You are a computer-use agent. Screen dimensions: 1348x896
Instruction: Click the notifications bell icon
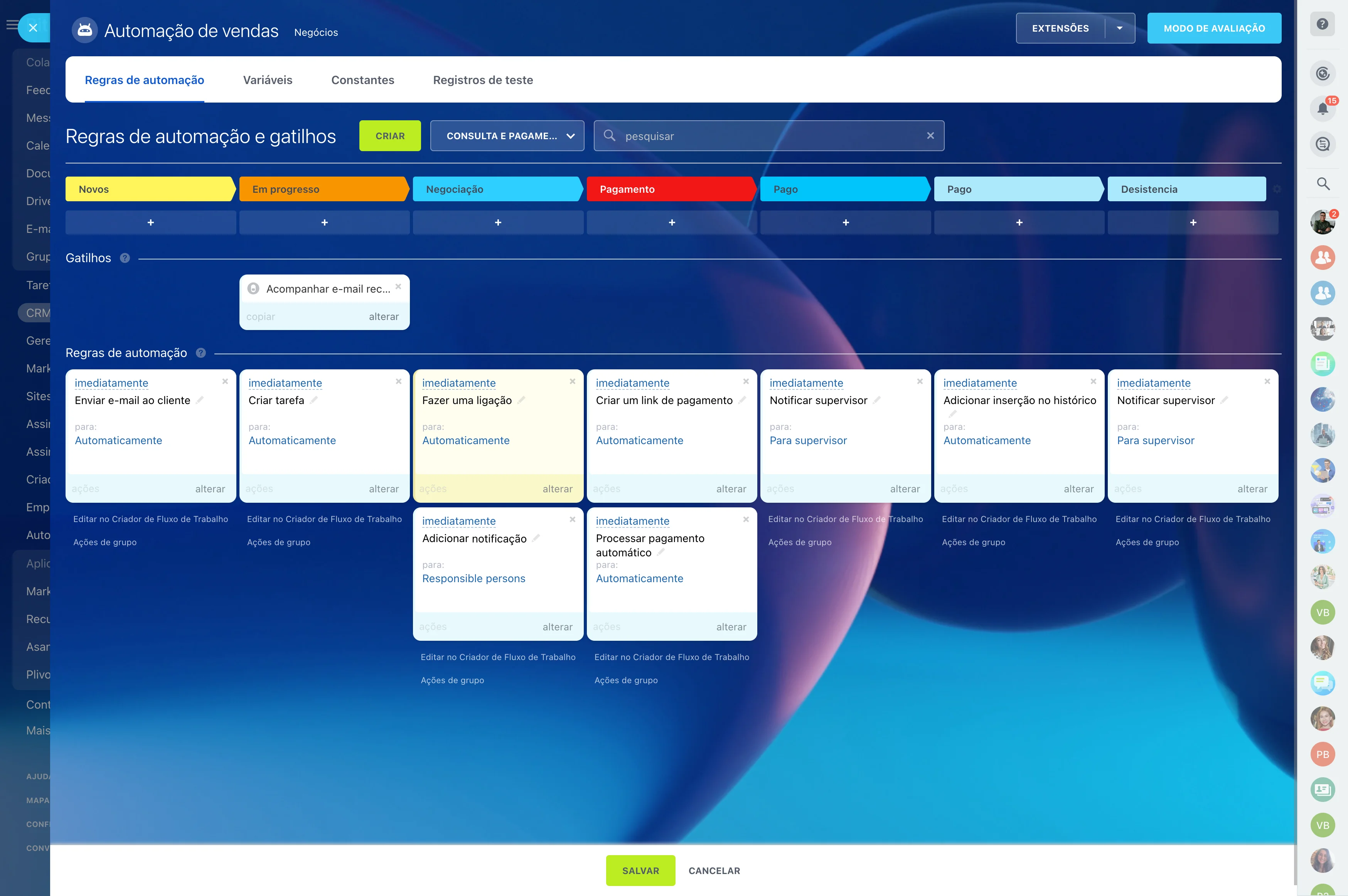pos(1322,109)
